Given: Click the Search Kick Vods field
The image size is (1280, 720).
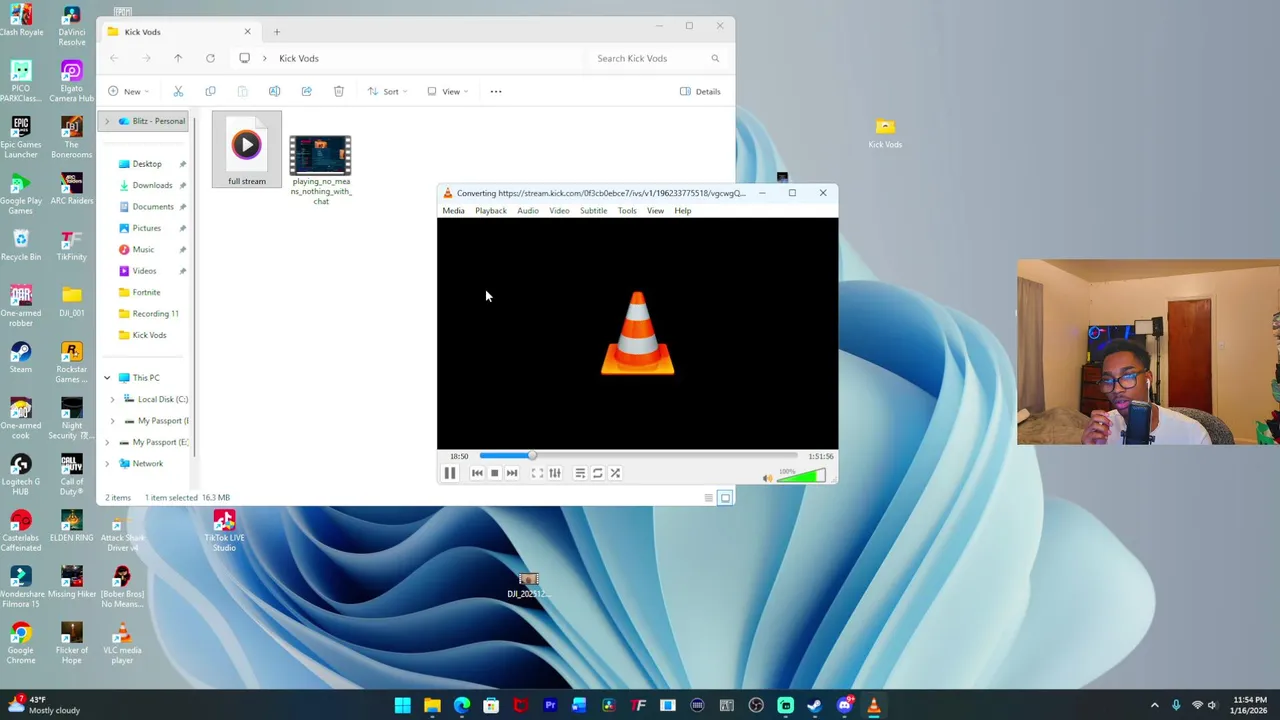Looking at the screenshot, I should point(657,58).
